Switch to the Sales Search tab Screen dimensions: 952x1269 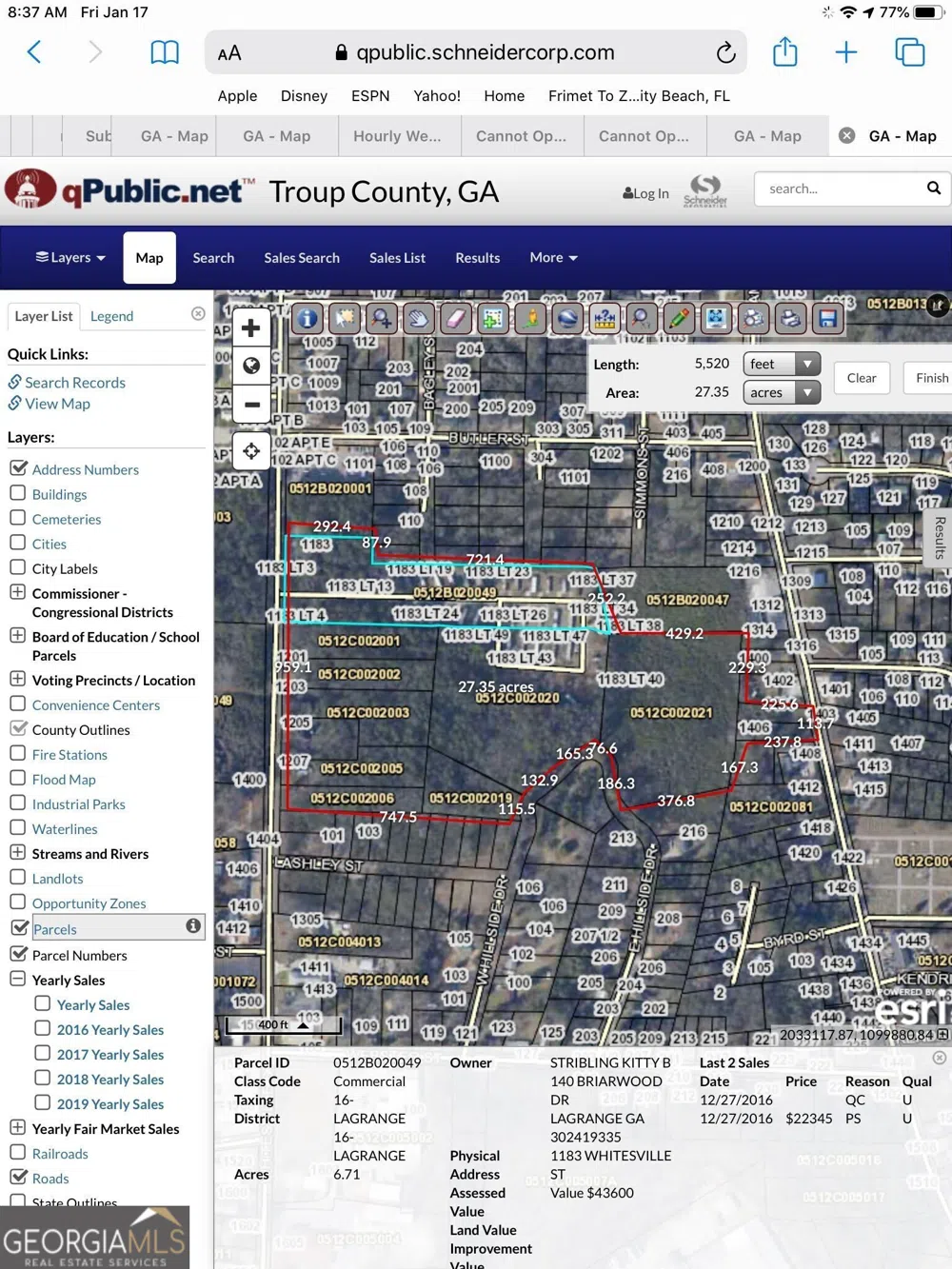(x=302, y=258)
